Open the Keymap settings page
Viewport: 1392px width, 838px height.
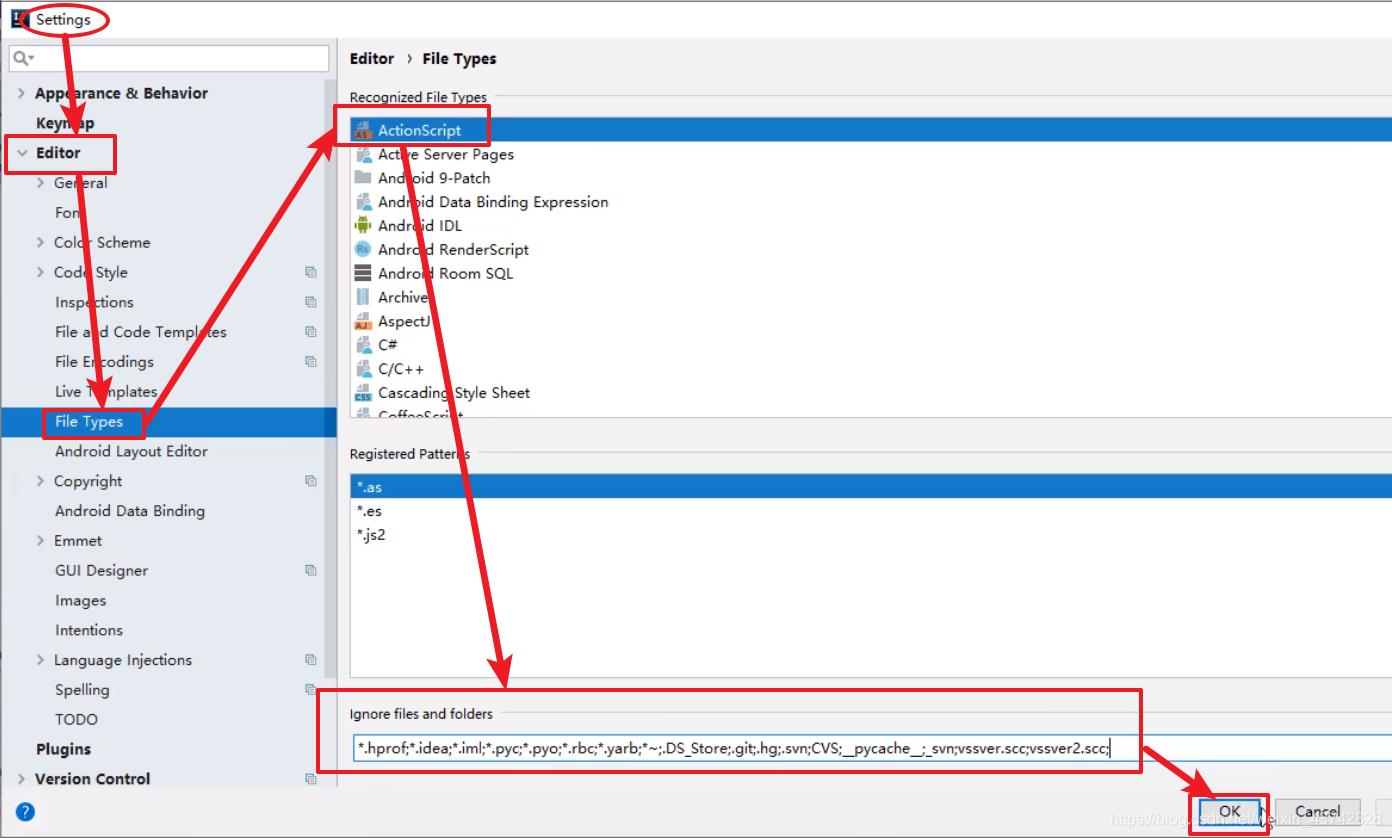pos(65,123)
